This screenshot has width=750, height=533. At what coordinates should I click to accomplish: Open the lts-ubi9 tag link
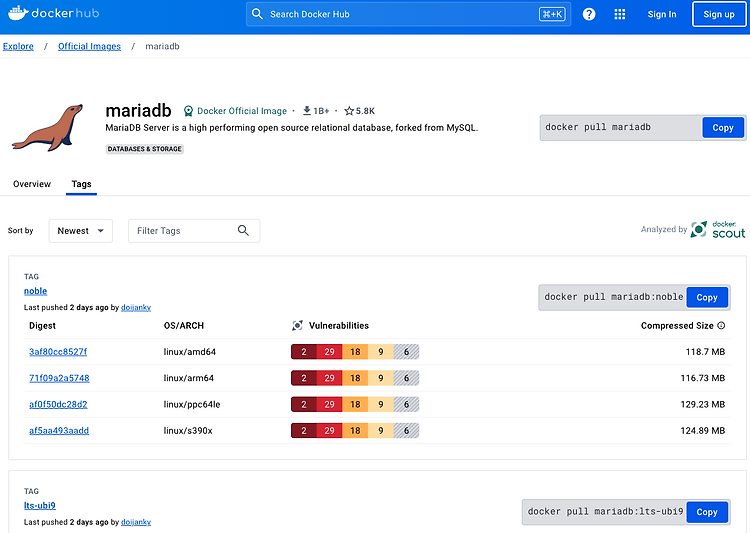coord(40,505)
